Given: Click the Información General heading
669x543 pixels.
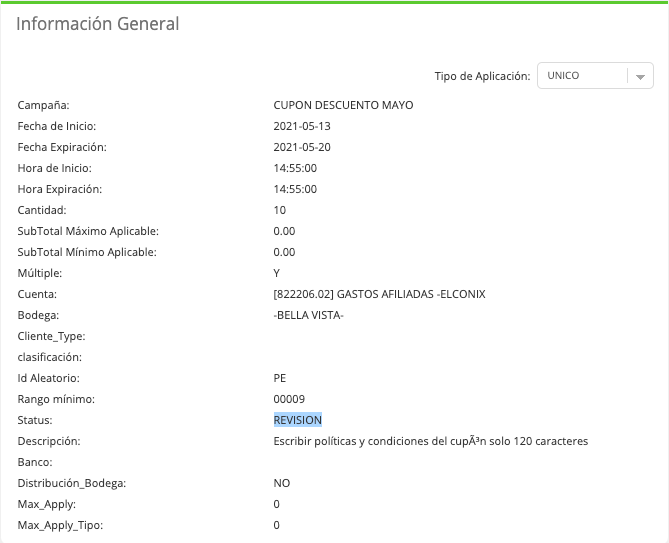Looking at the screenshot, I should (98, 24).
